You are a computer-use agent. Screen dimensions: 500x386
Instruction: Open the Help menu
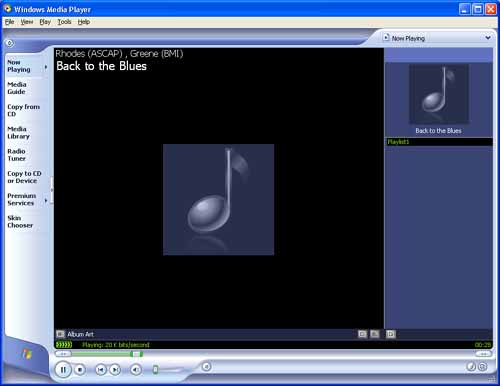(84, 22)
